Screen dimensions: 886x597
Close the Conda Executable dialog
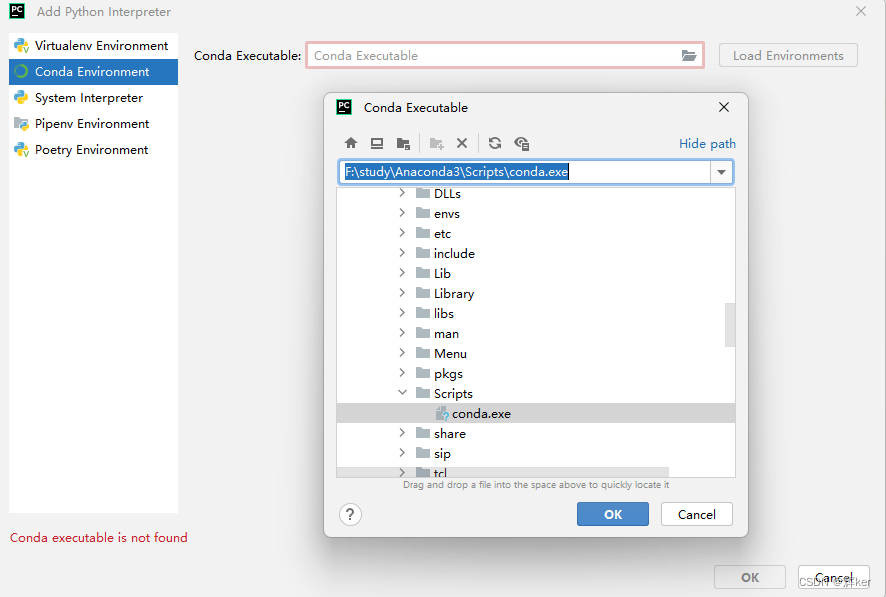coord(724,107)
